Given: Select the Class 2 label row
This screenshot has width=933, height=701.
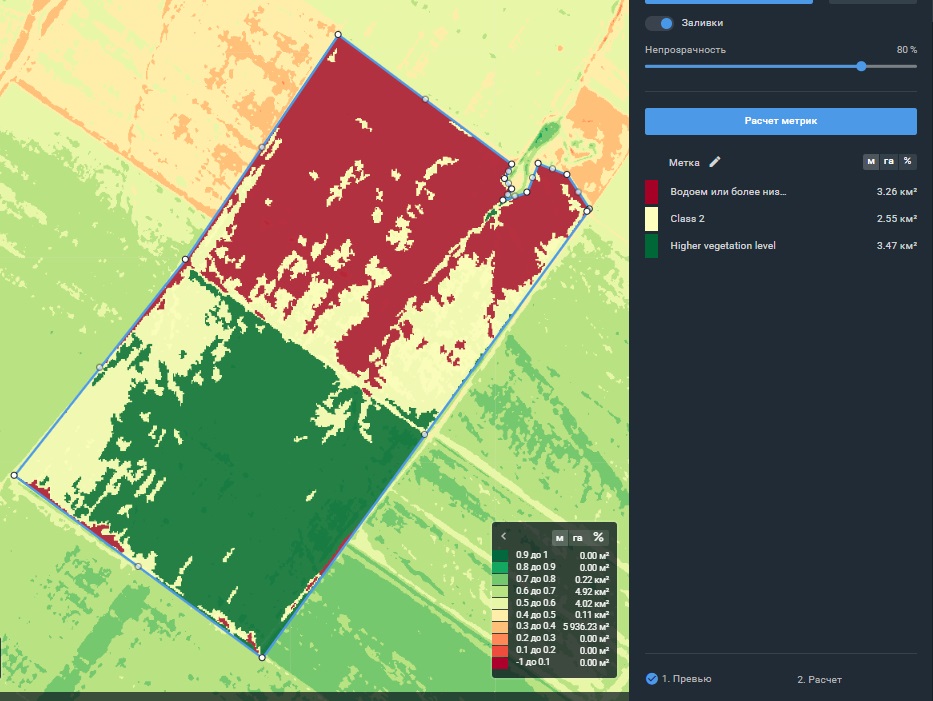Looking at the screenshot, I should (691, 218).
